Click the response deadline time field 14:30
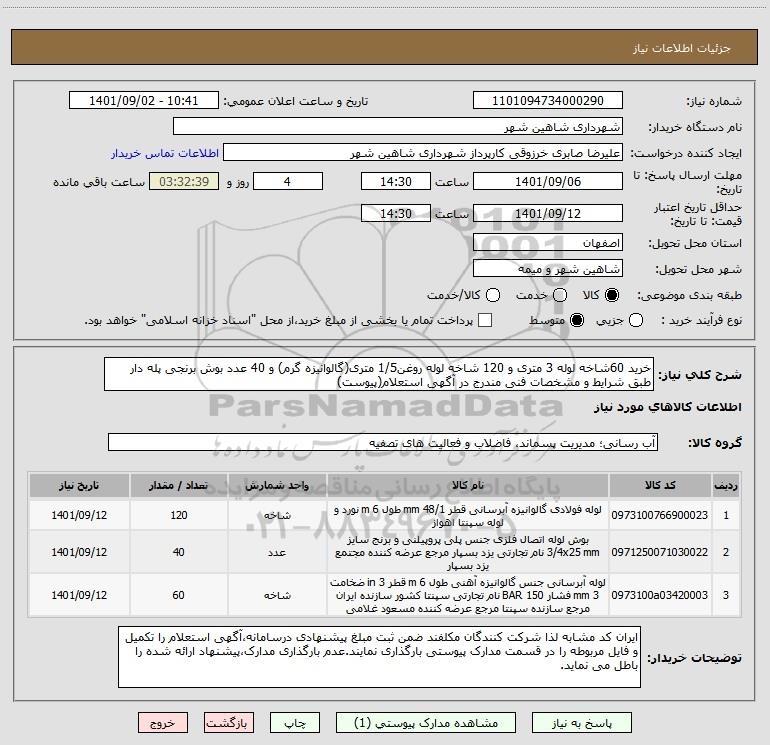The height and width of the screenshot is (745, 770). click(396, 181)
